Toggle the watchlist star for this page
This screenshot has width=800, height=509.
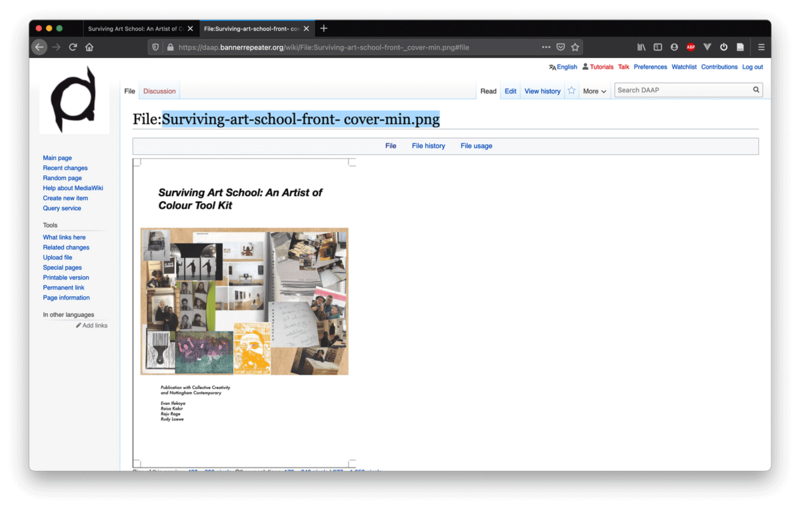572,91
